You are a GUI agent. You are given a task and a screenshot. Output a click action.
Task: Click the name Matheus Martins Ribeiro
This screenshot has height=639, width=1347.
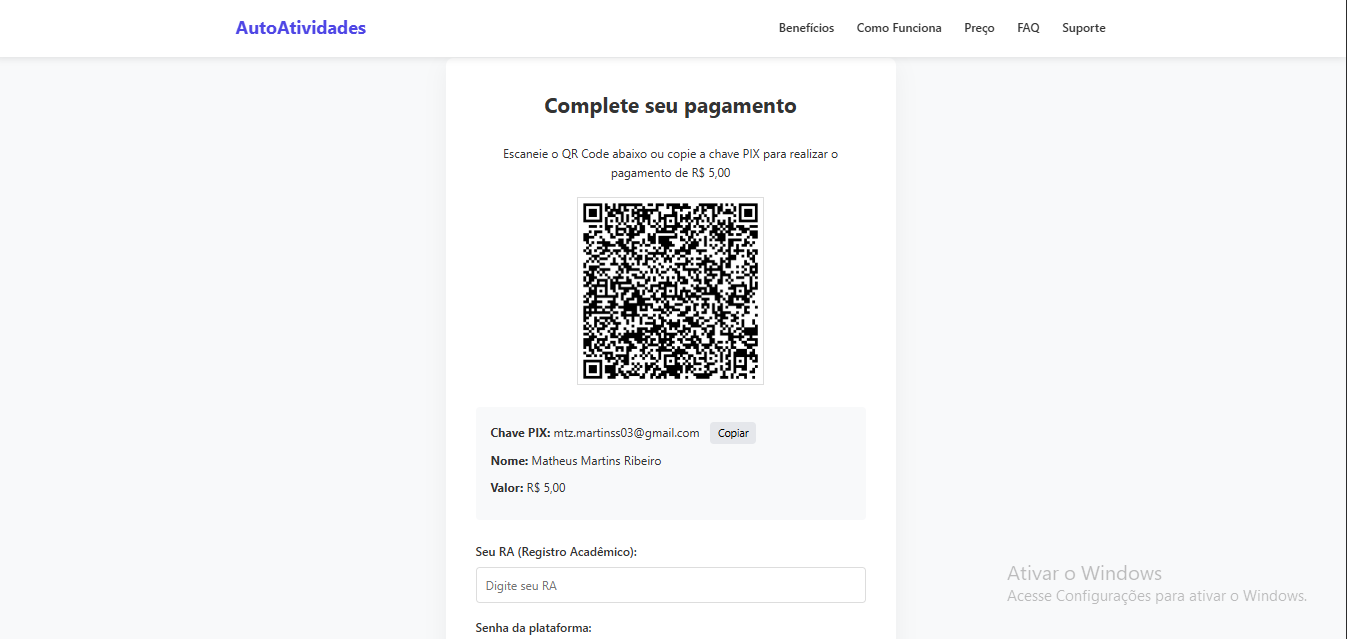pos(596,461)
